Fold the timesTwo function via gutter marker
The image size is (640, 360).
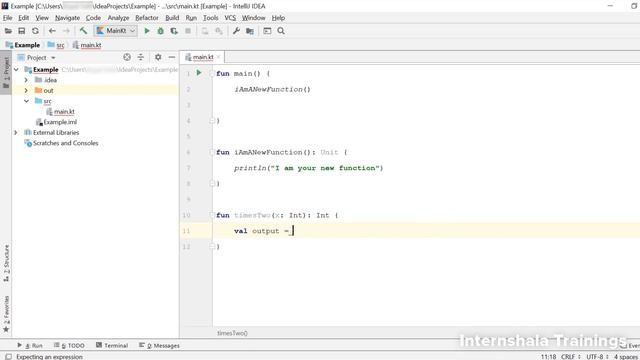[211, 215]
